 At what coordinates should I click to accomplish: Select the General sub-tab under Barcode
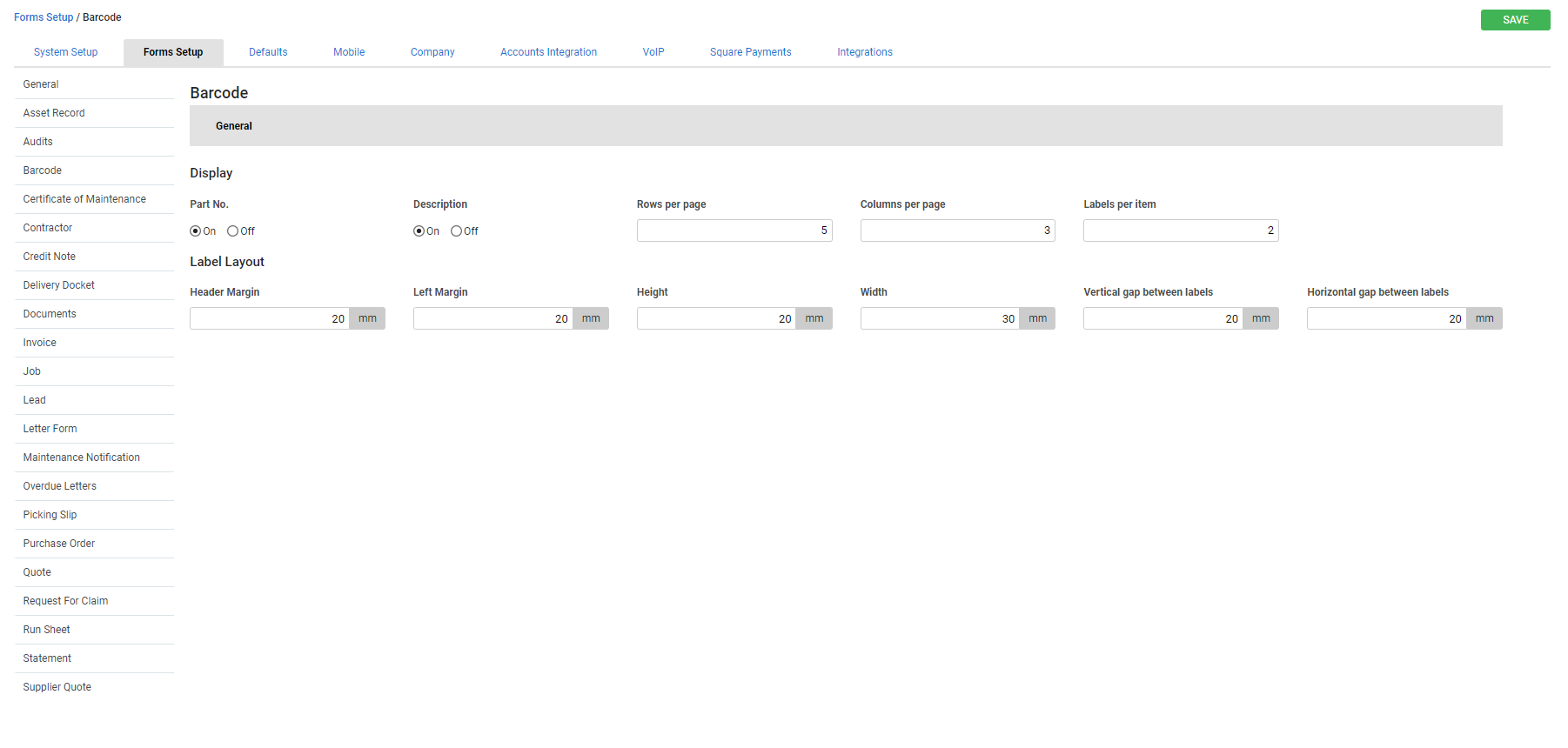tap(234, 126)
